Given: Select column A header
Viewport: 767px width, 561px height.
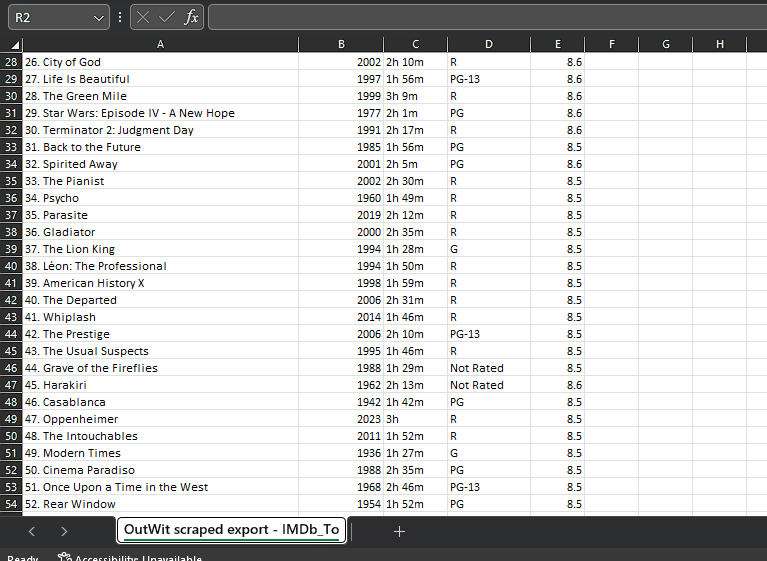Looking at the screenshot, I should 160,44.
